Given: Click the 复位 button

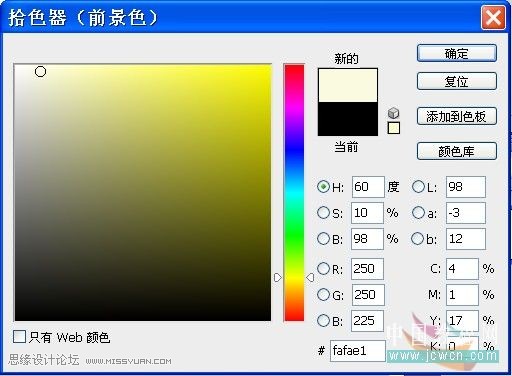Looking at the screenshot, I should point(457,81).
